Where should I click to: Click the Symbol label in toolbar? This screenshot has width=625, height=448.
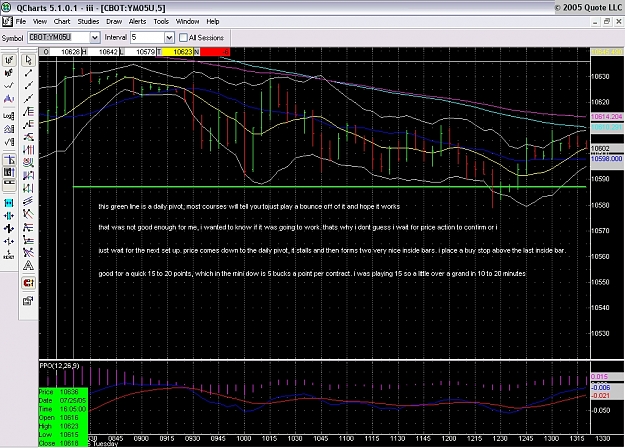tap(12, 38)
